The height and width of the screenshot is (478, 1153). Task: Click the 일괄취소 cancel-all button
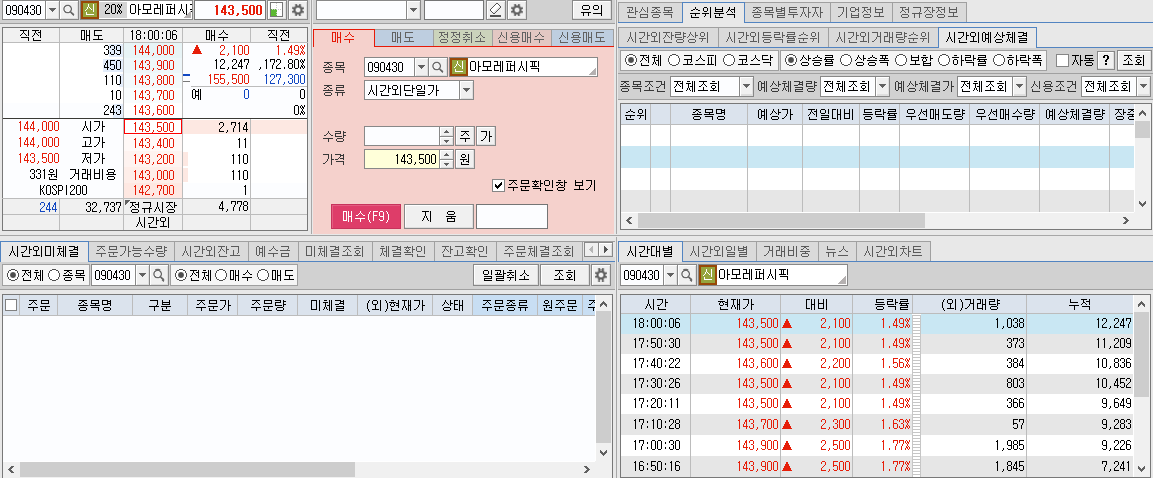coord(505,275)
